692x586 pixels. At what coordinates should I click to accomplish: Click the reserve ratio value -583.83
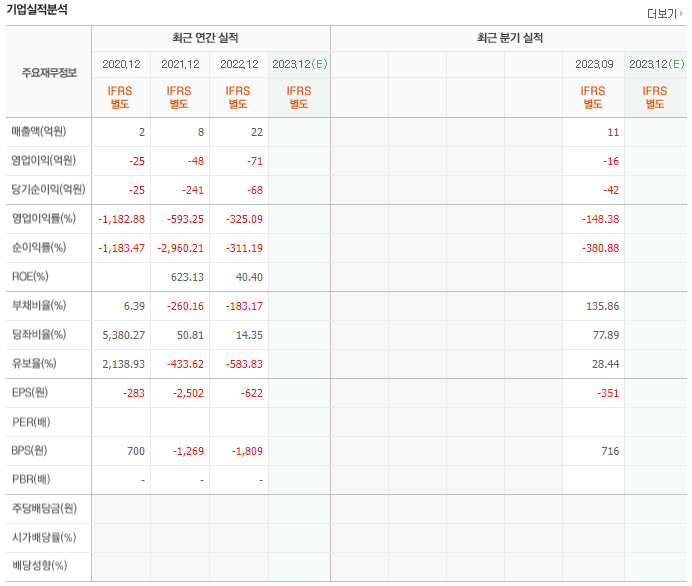click(x=244, y=364)
